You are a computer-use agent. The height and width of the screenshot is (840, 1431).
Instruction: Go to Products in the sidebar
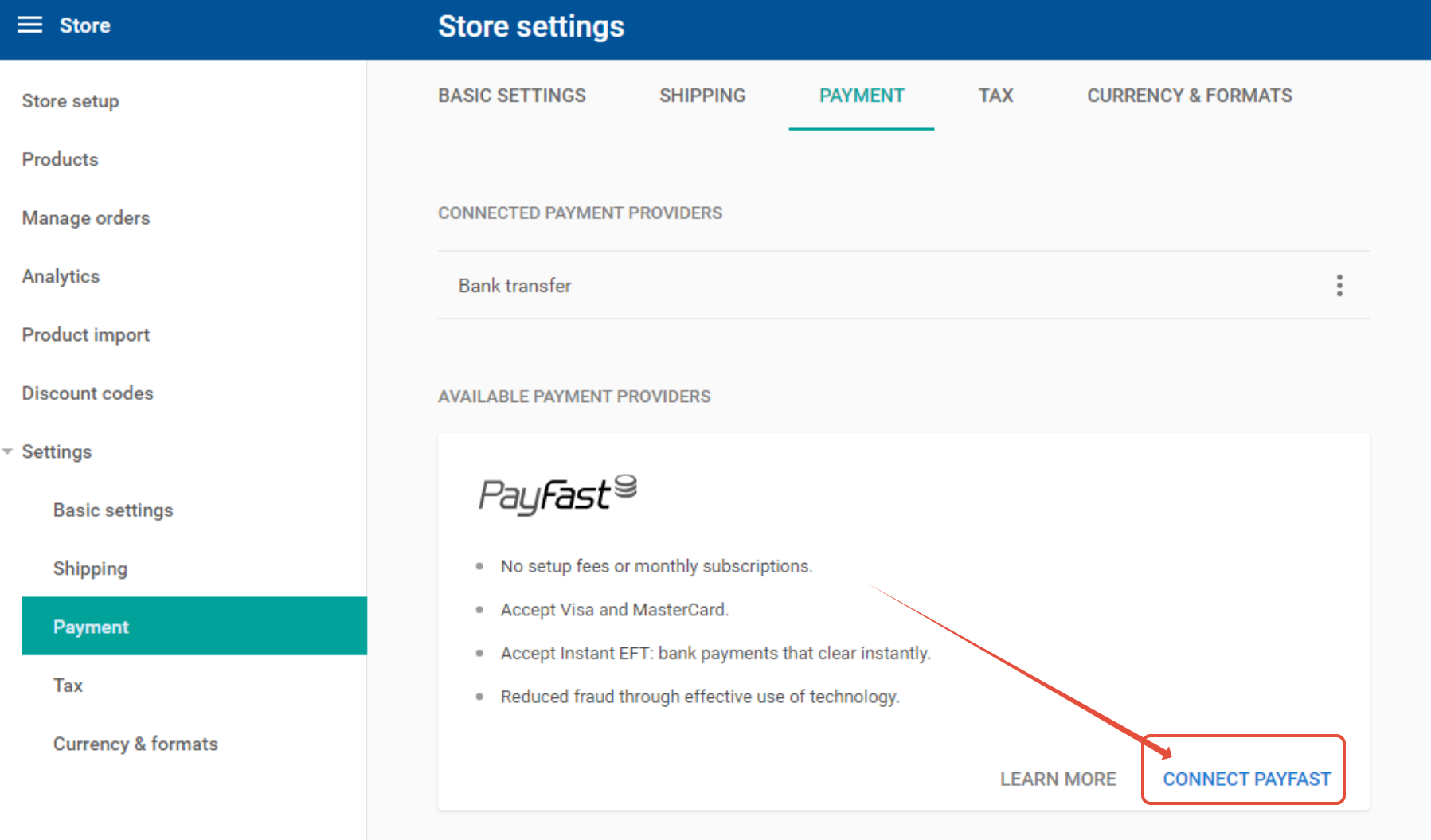(61, 159)
